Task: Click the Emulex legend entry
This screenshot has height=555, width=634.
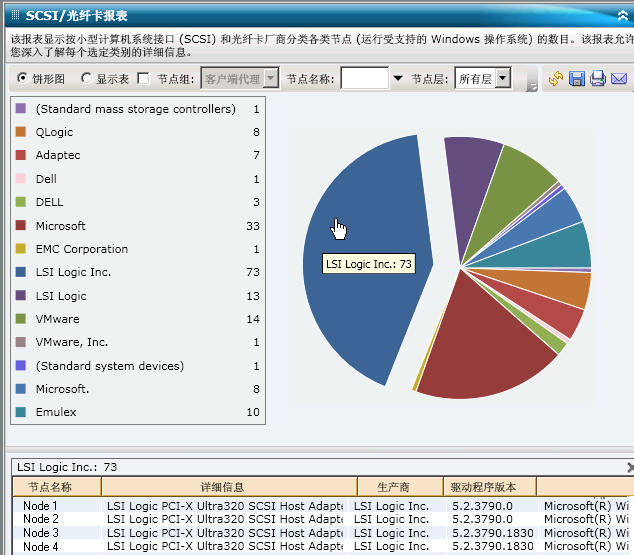Action: coord(56,412)
